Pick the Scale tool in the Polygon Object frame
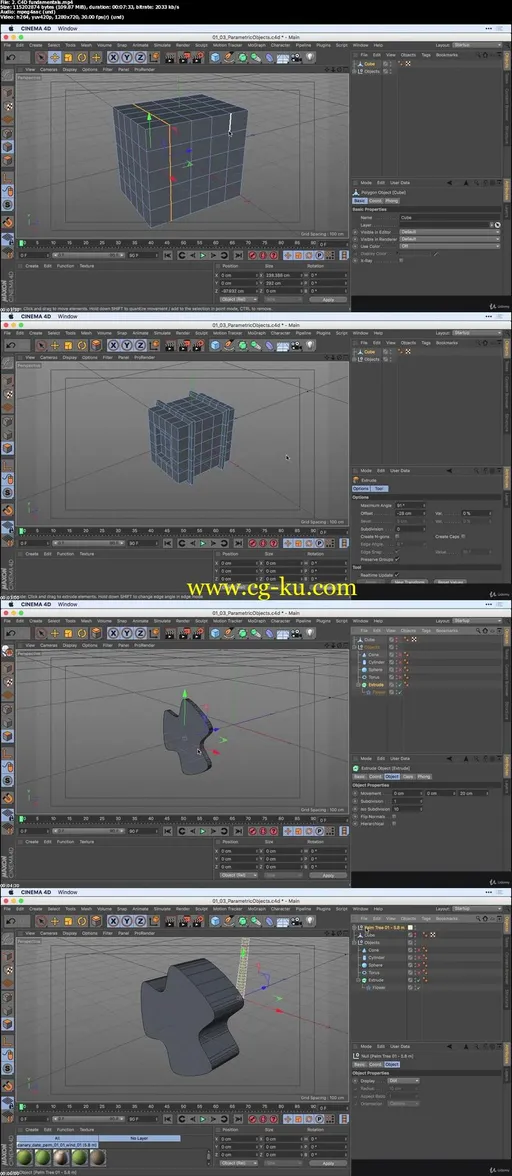 pyautogui.click(x=68, y=57)
